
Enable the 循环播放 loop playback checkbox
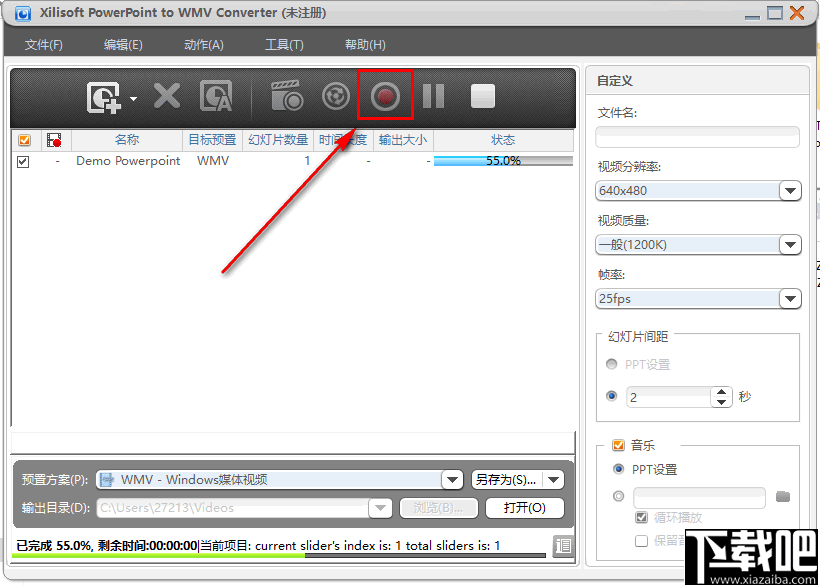click(641, 517)
